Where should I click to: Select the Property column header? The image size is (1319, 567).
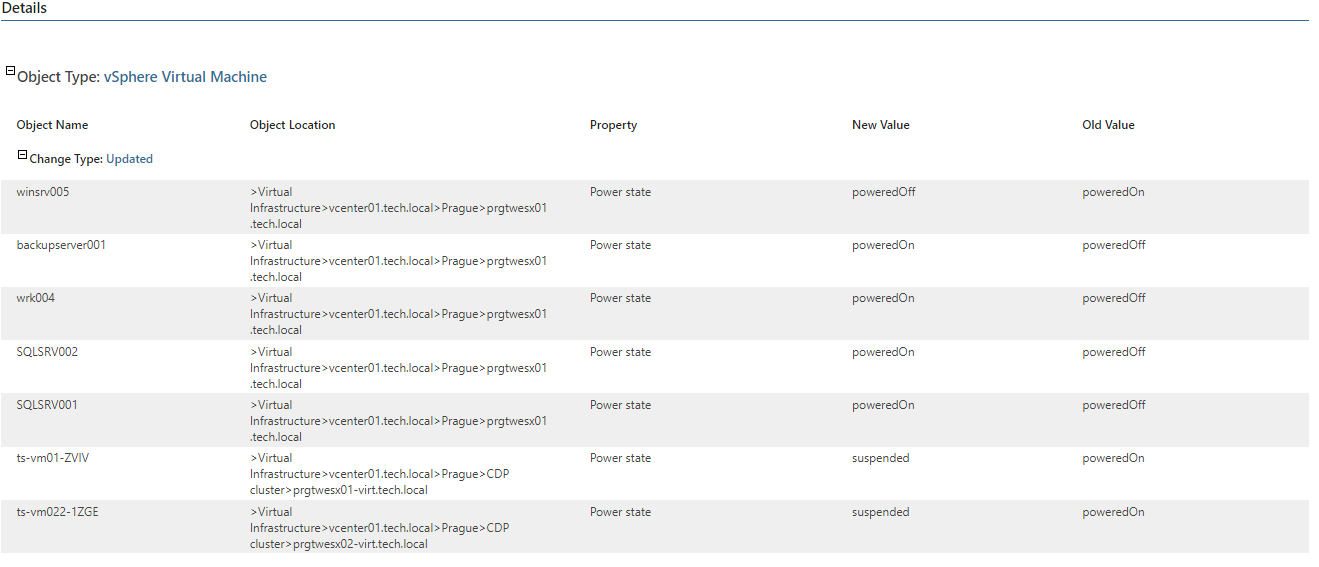pyautogui.click(x=613, y=125)
